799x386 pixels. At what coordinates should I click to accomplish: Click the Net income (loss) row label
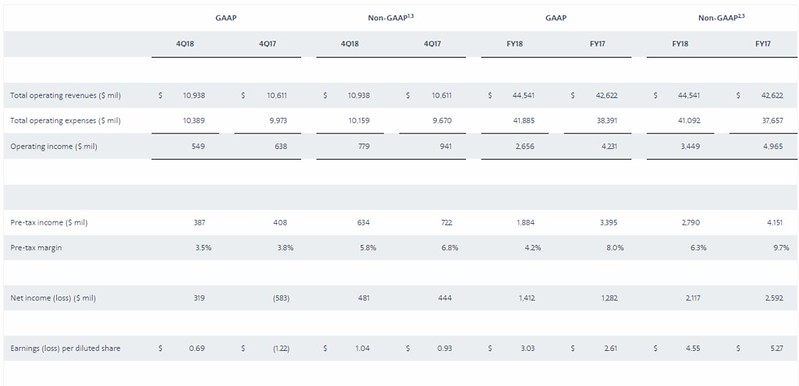(x=54, y=298)
